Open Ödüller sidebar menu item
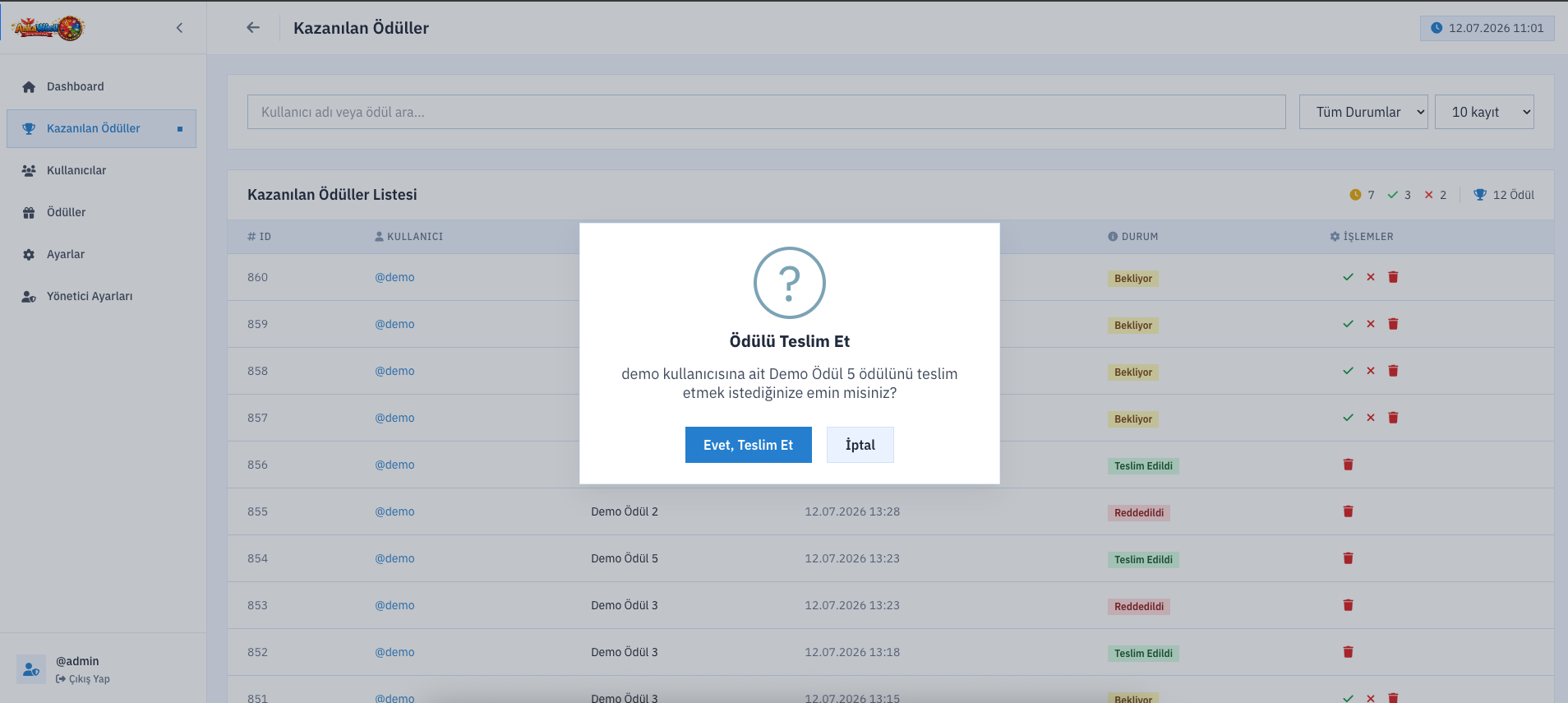Screen dimensions: 1568x703 click(x=101, y=212)
